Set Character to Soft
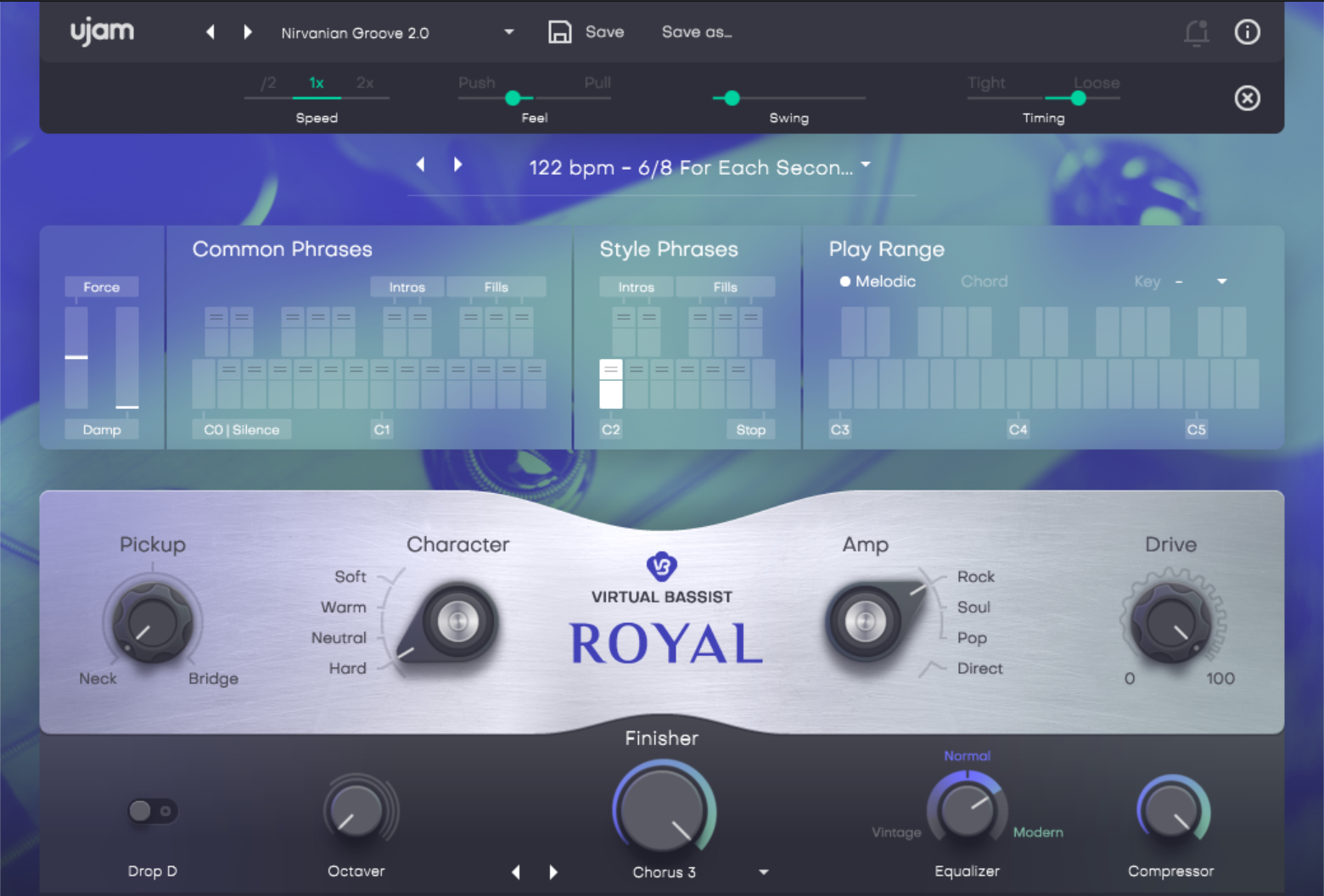 (x=350, y=577)
